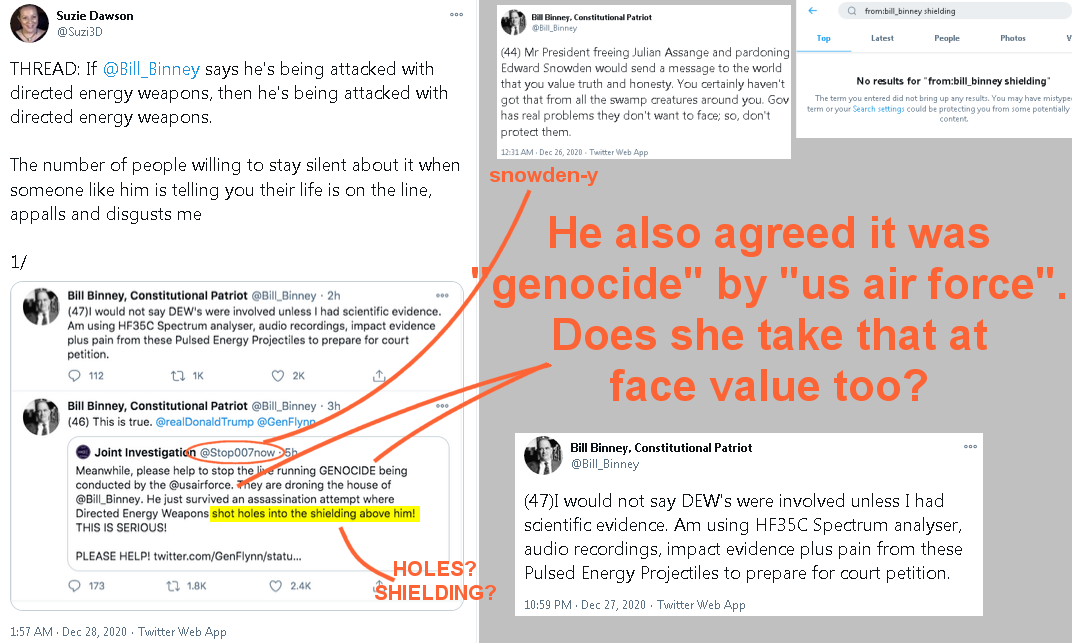Switch to the Latest search tab
The width and height of the screenshot is (1072, 643).
click(x=882, y=38)
